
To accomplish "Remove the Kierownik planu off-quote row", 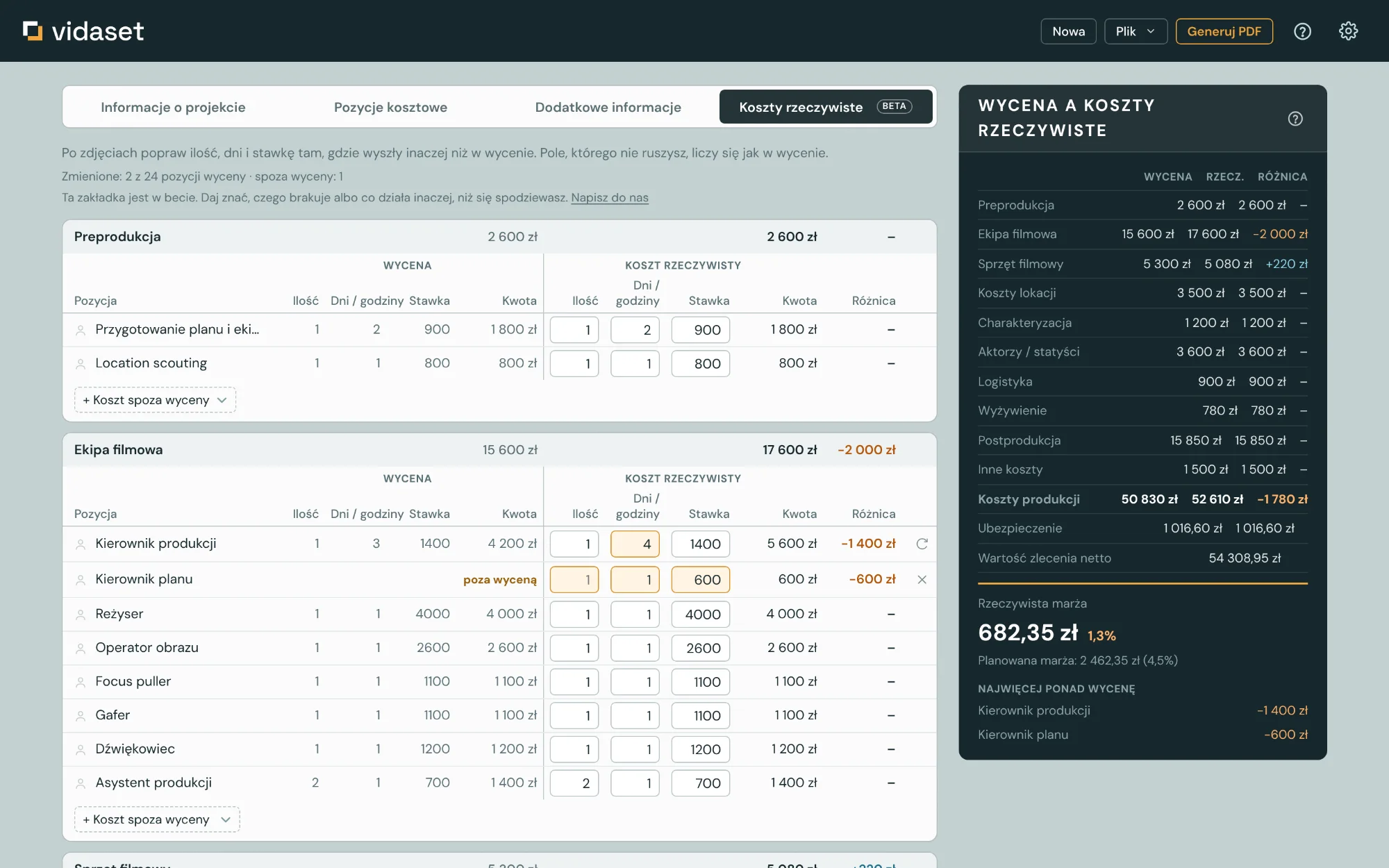I will point(922,579).
